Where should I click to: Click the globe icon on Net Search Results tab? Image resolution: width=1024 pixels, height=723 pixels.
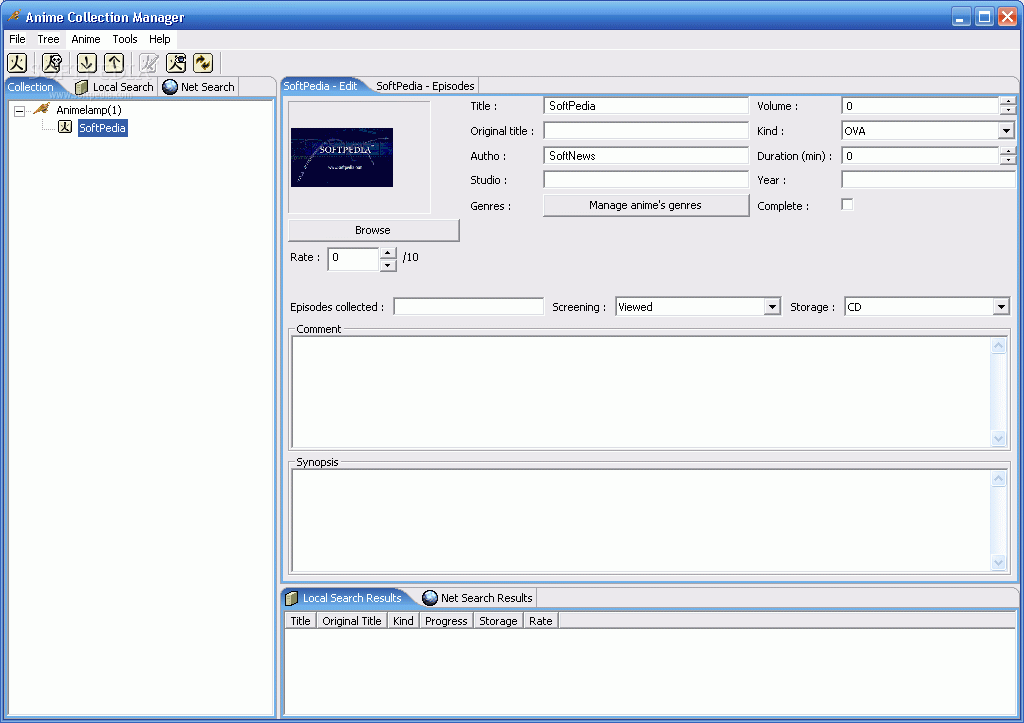pos(430,598)
